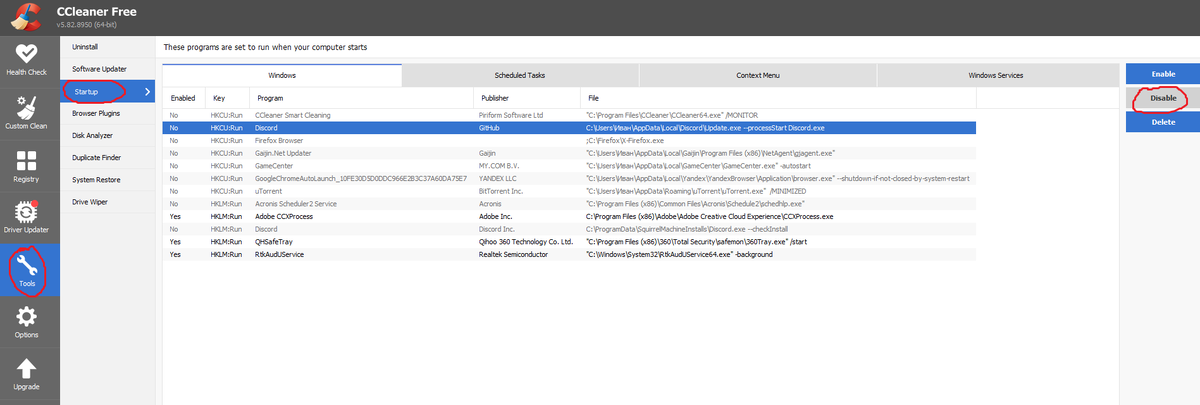1200x405 pixels.
Task: Select Disk Analyzer in the Tools menu
Action: pyautogui.click(x=107, y=135)
